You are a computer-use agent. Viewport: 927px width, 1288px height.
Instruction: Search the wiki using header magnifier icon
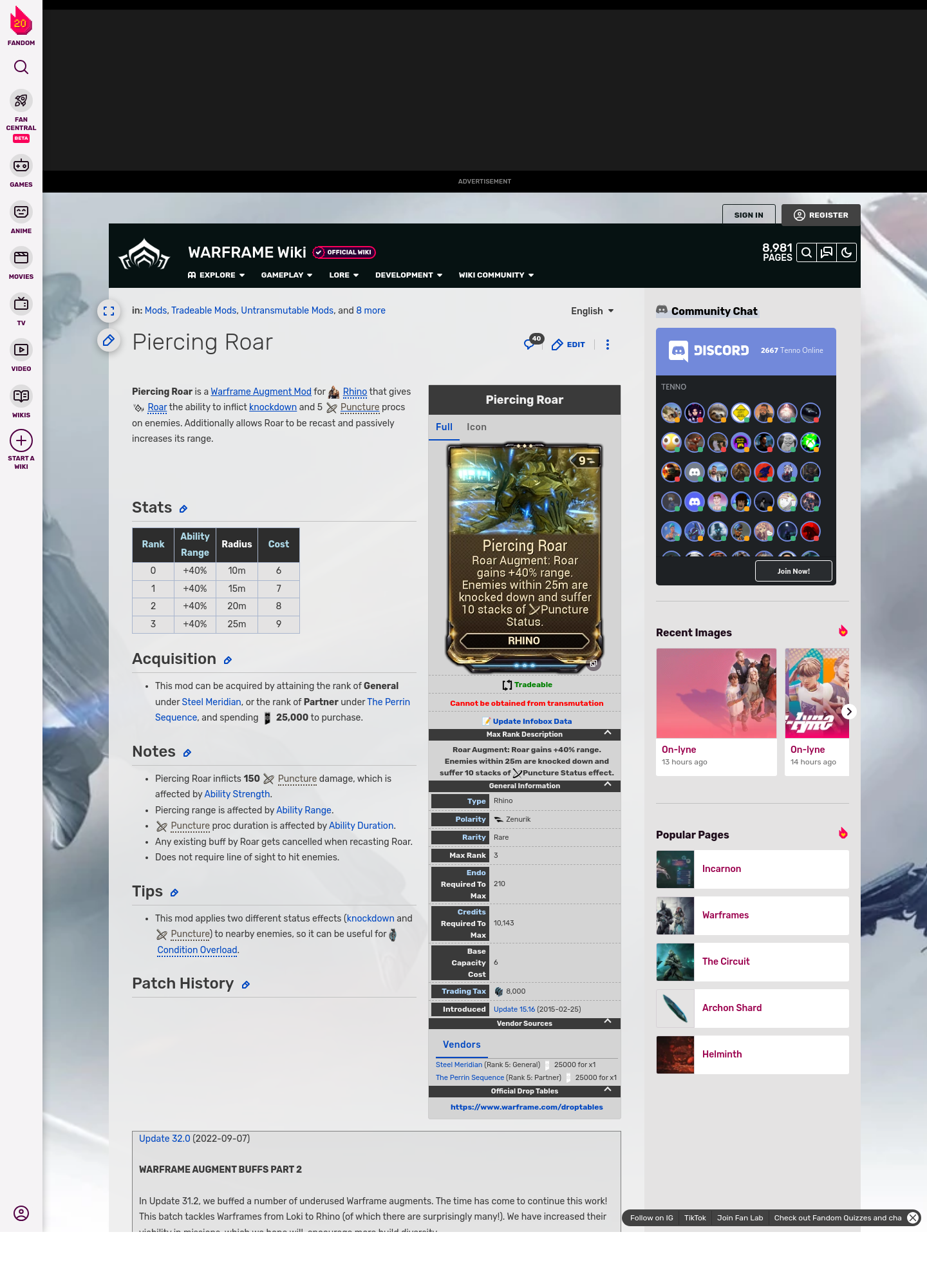pyautogui.click(x=807, y=252)
